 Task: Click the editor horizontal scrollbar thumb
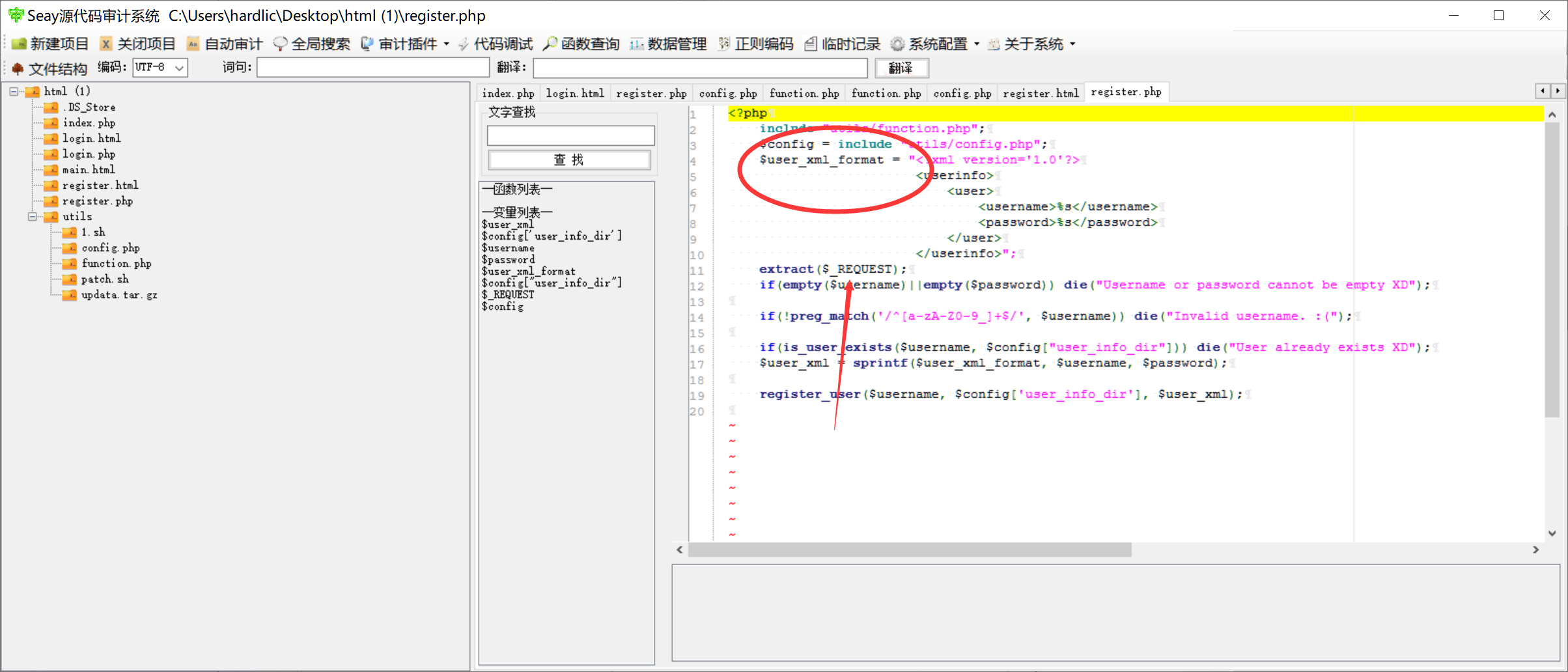click(909, 550)
